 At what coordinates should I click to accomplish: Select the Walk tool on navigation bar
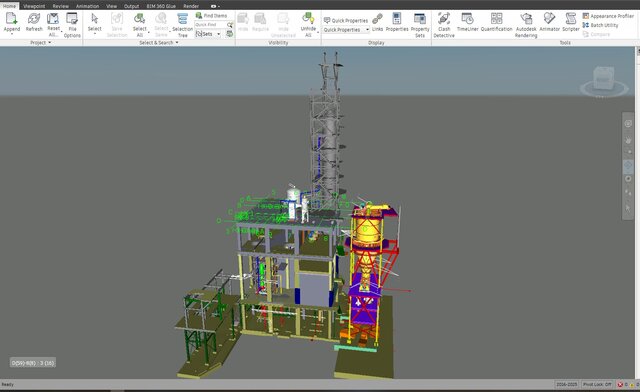[x=628, y=192]
